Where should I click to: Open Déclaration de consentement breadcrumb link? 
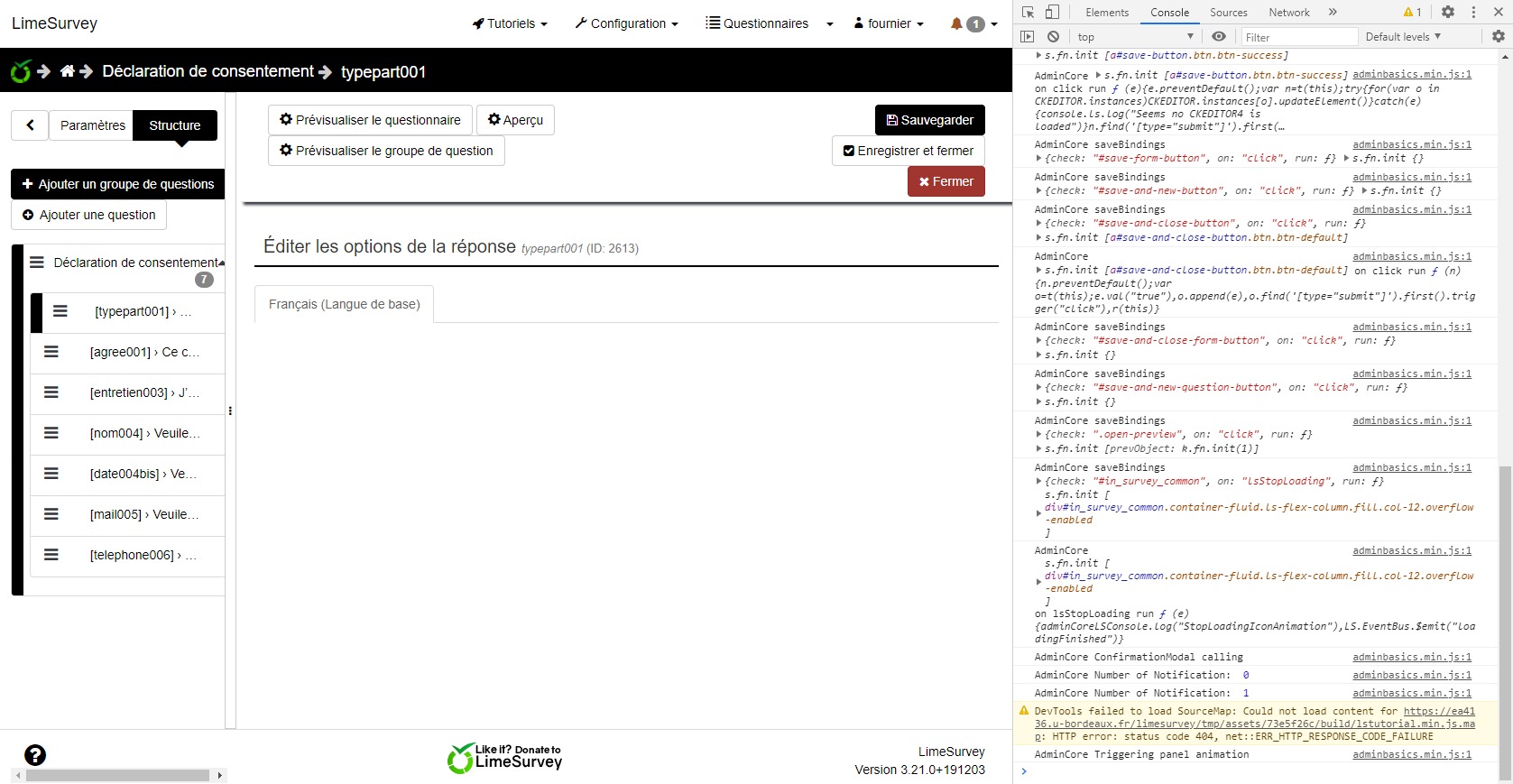coord(208,71)
